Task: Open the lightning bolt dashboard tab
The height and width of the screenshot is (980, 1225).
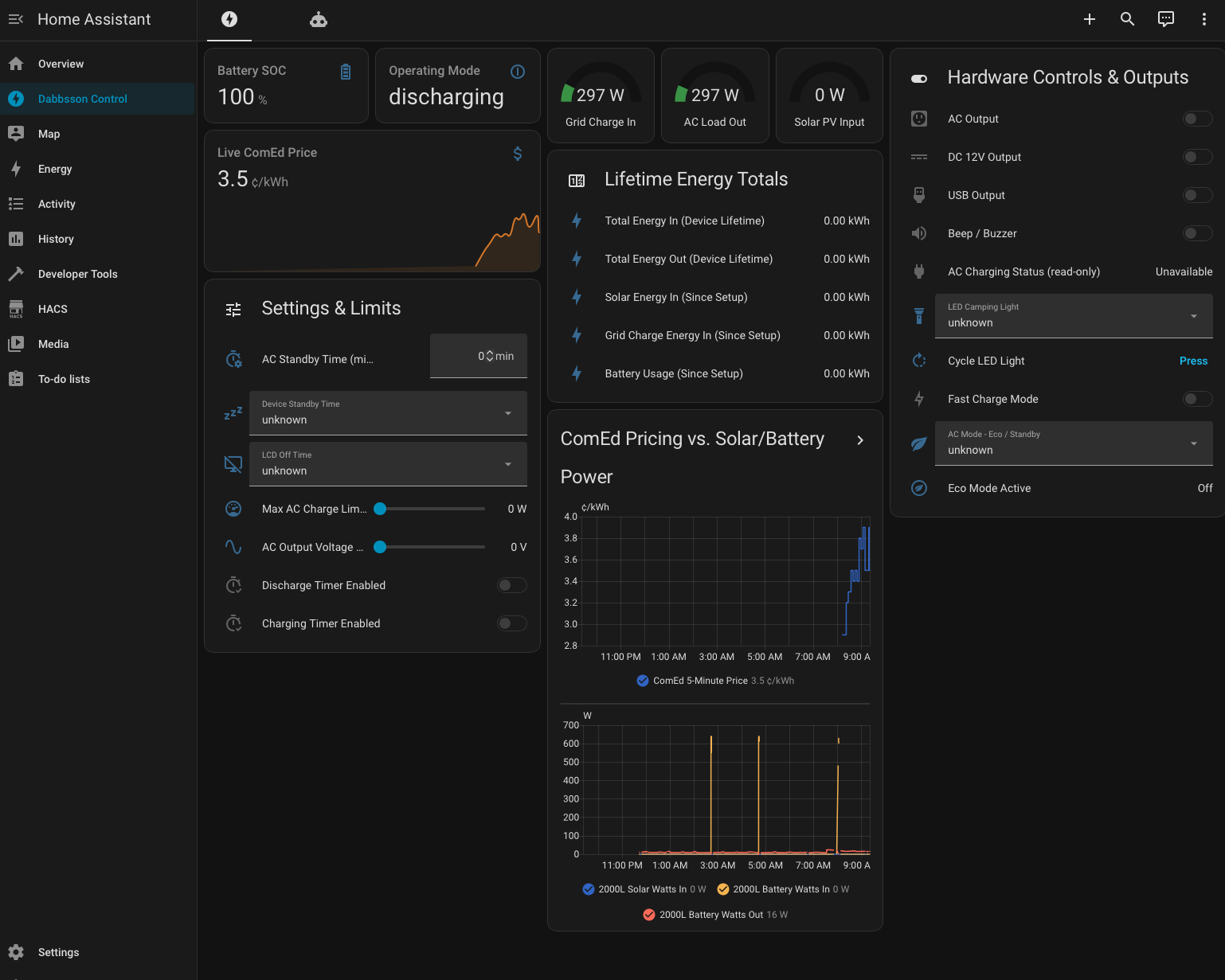Action: (229, 19)
